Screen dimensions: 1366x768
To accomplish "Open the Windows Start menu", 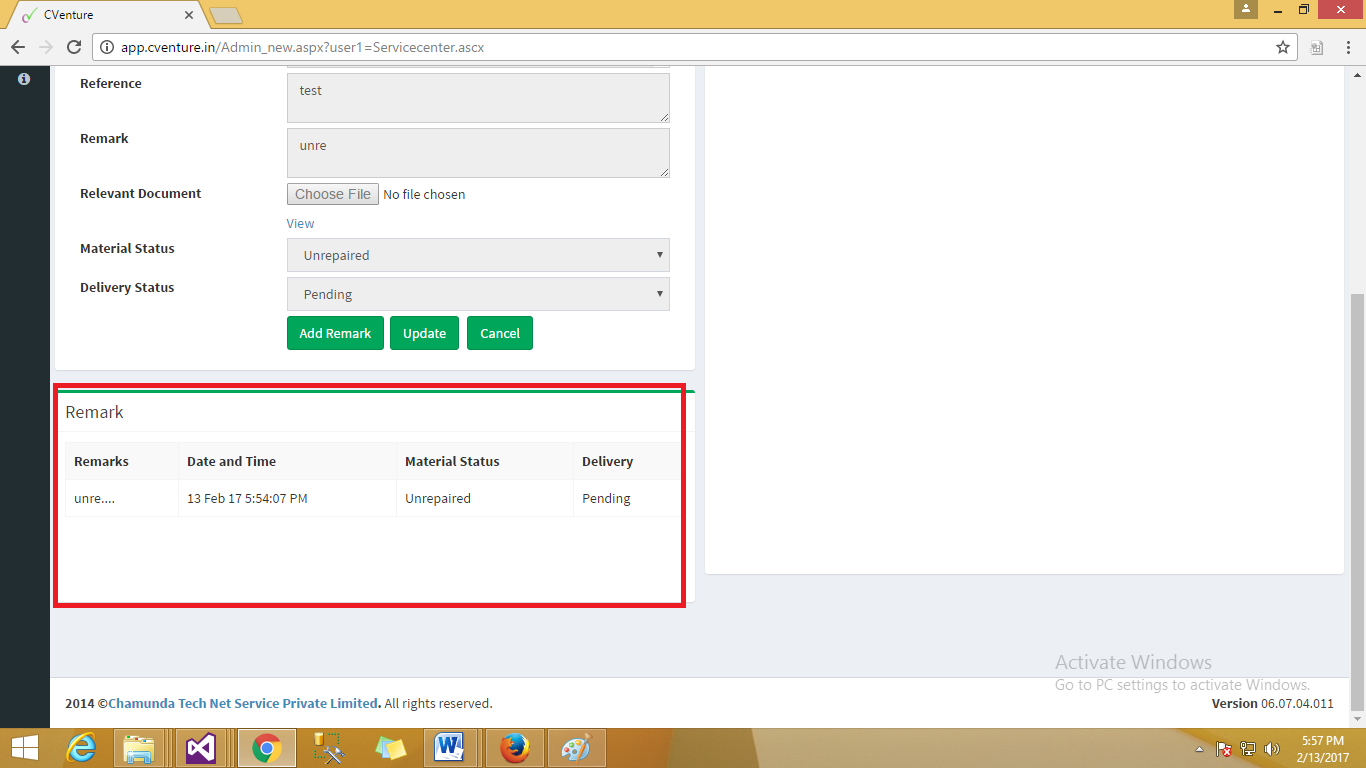I will [x=24, y=748].
